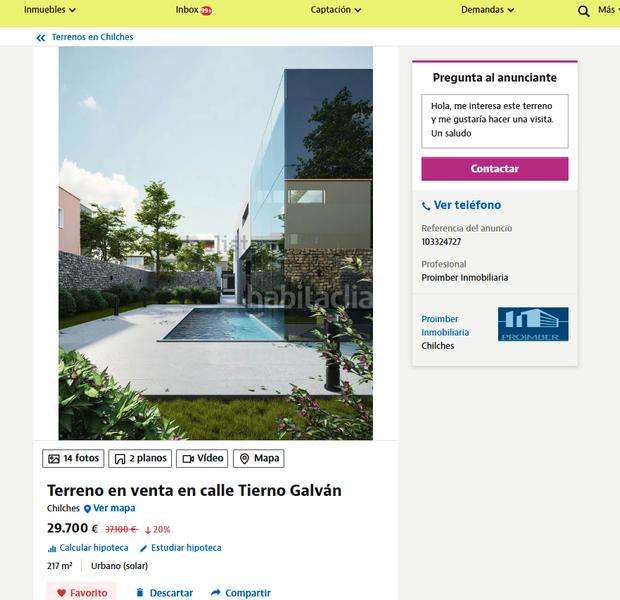Screen dimensions: 620x600
Task: Click the trash icon for Descartar
Action: click(140, 592)
